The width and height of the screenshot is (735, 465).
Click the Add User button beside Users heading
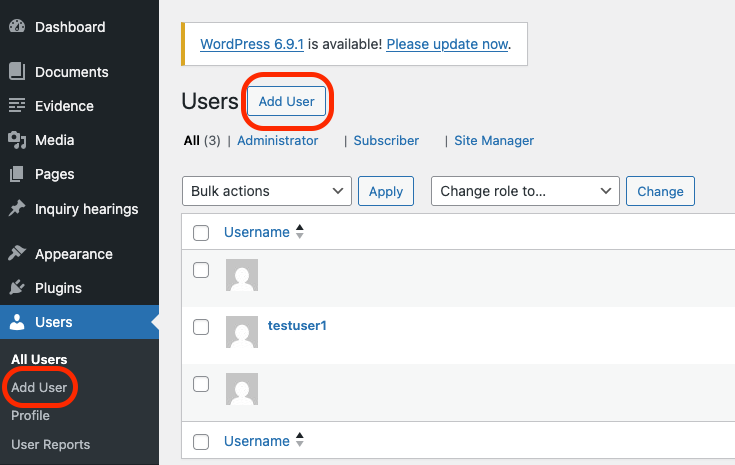[286, 101]
